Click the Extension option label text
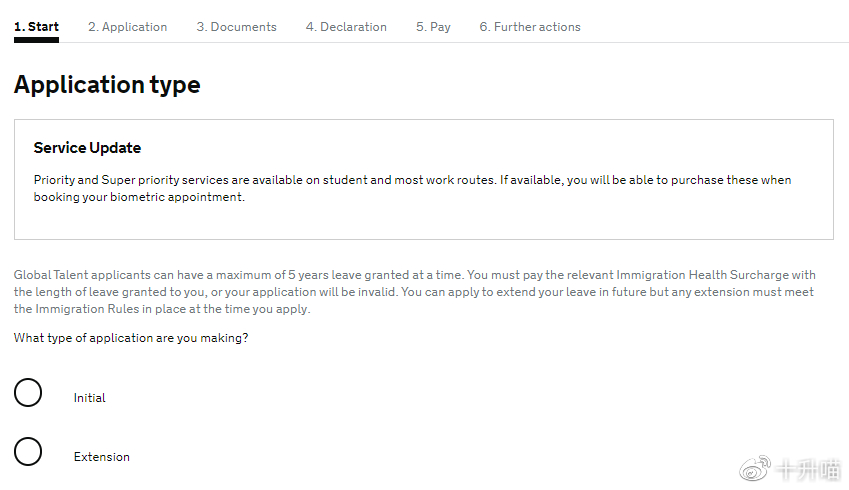The image size is (849, 490). [x=101, y=457]
